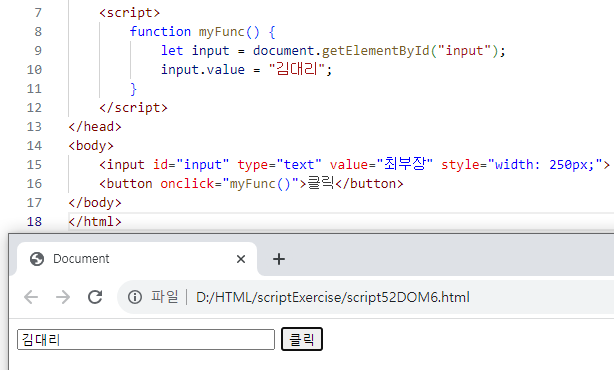This screenshot has width=614, height=370.
Task: Click line number 12 in editor gutter
Action: click(34, 108)
